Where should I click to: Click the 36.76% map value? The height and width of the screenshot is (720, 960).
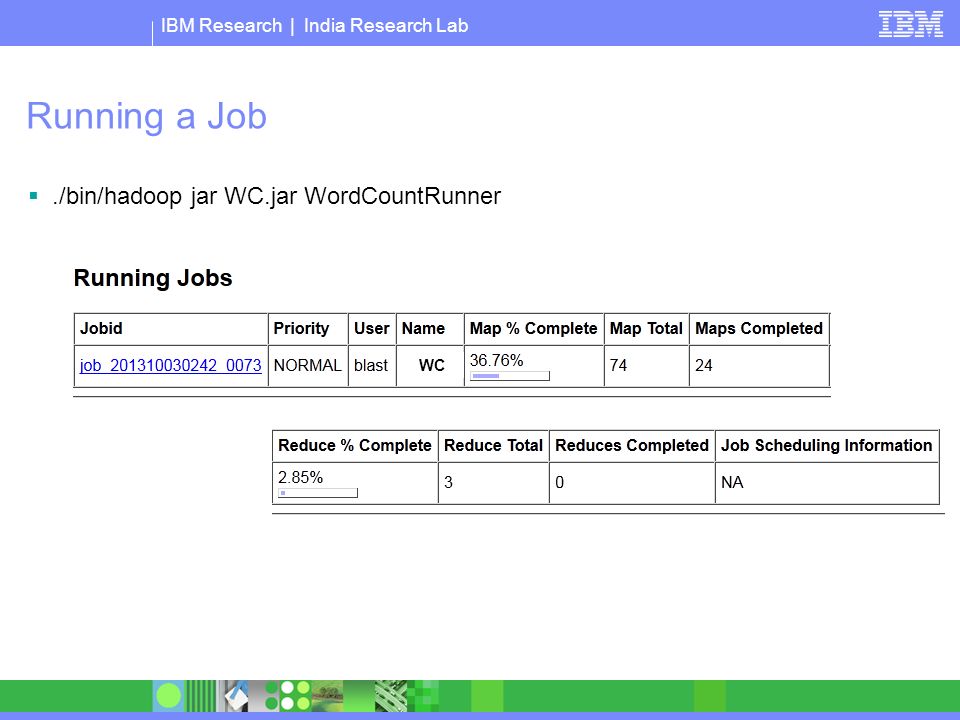point(497,360)
